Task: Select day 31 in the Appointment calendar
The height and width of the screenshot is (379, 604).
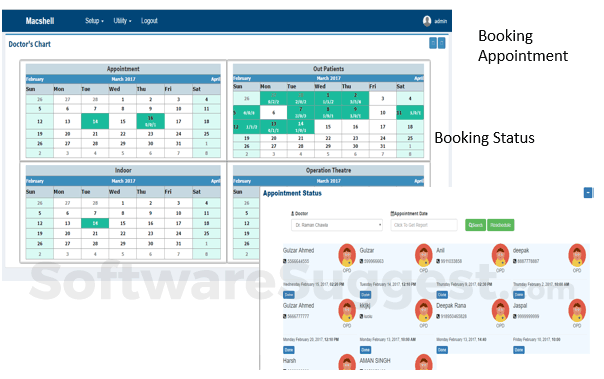Action: [x=178, y=144]
